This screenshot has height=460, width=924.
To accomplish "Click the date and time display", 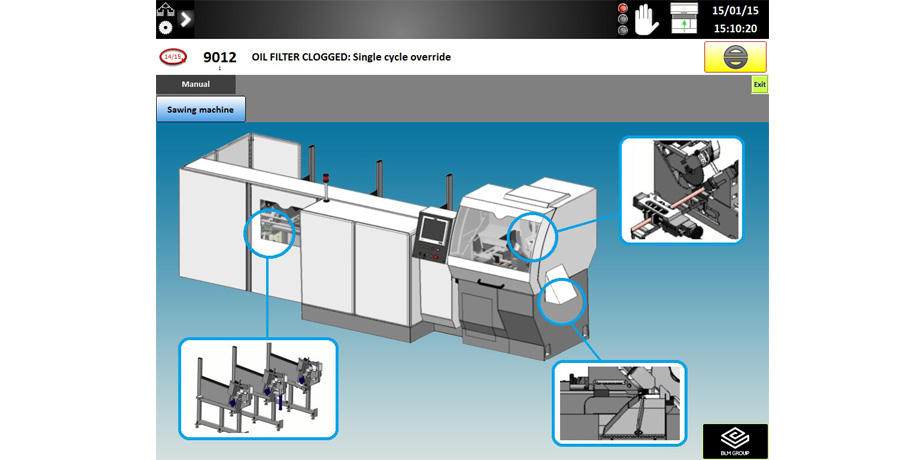I will click(733, 19).
